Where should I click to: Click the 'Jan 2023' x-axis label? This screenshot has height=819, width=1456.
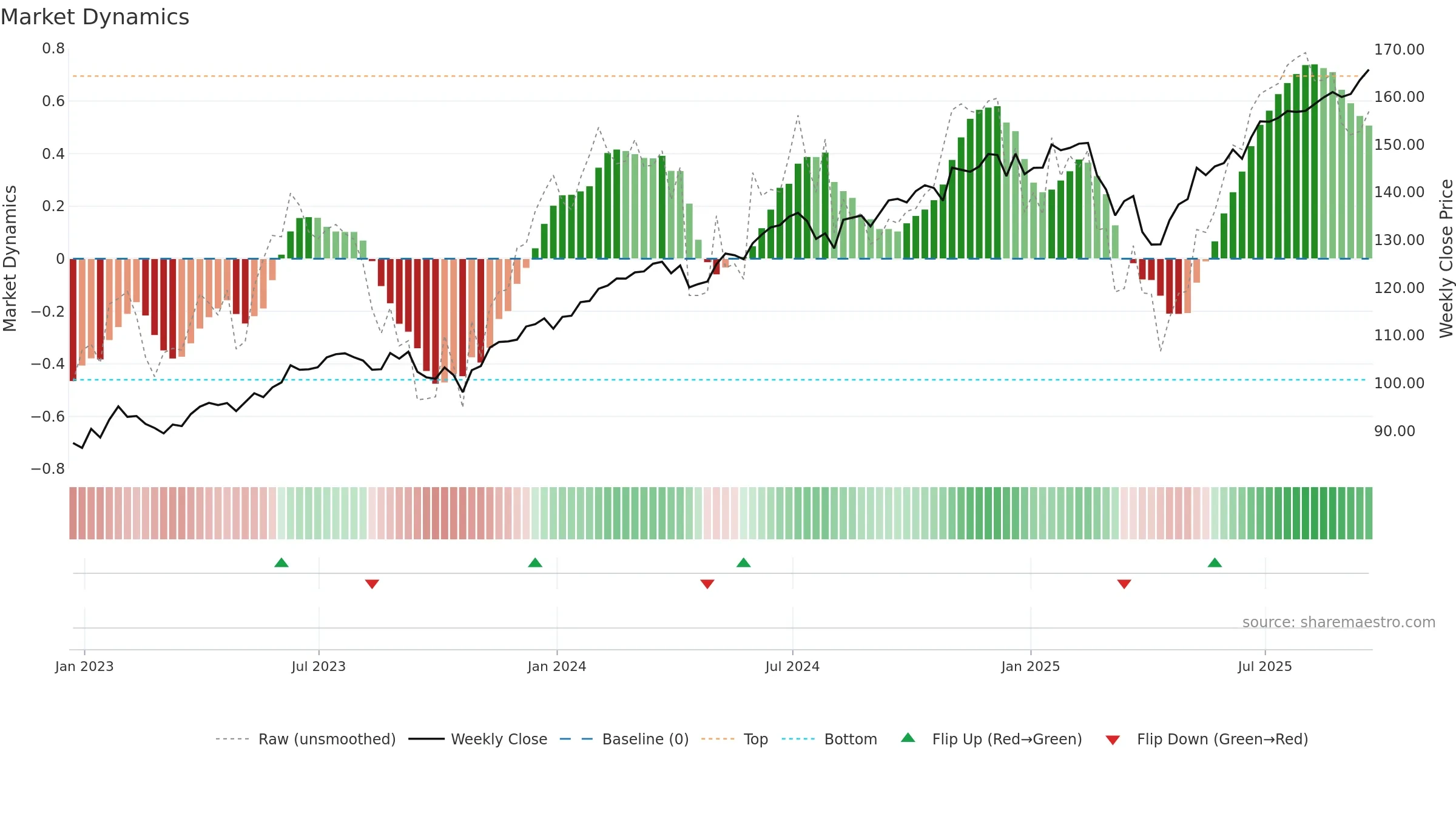click(x=84, y=666)
